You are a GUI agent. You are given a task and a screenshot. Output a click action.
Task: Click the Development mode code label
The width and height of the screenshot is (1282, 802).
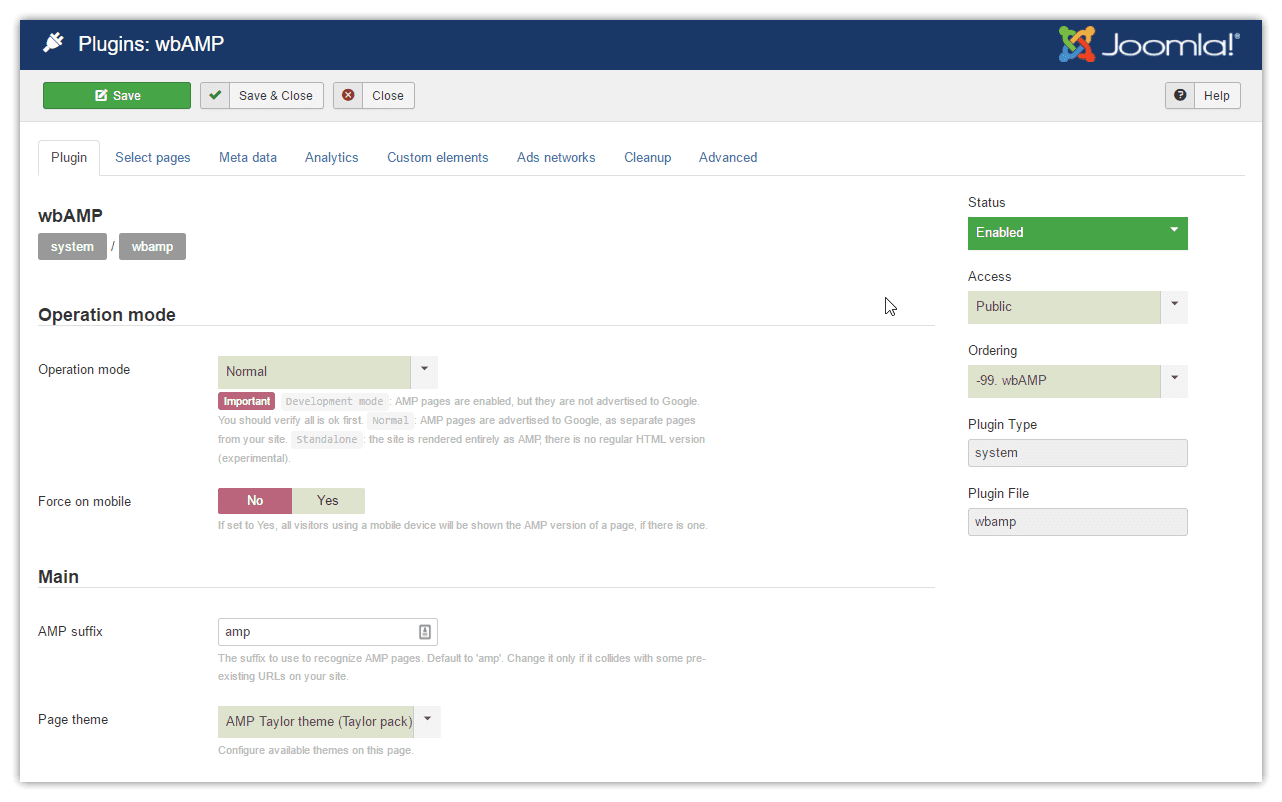(334, 402)
